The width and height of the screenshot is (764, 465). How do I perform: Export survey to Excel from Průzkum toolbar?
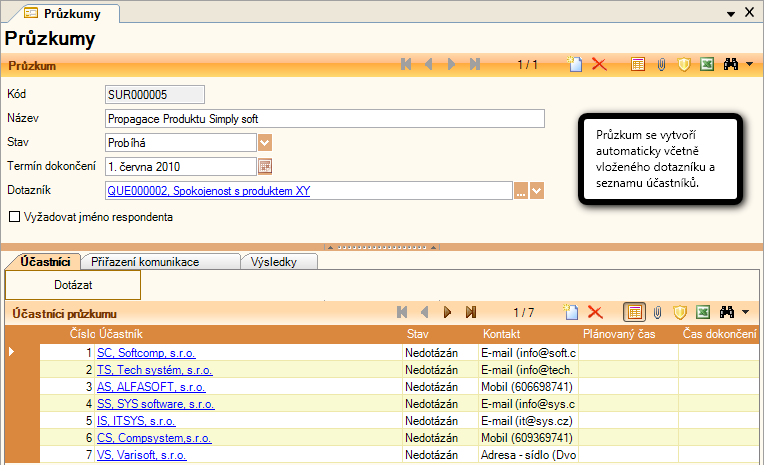tap(706, 65)
